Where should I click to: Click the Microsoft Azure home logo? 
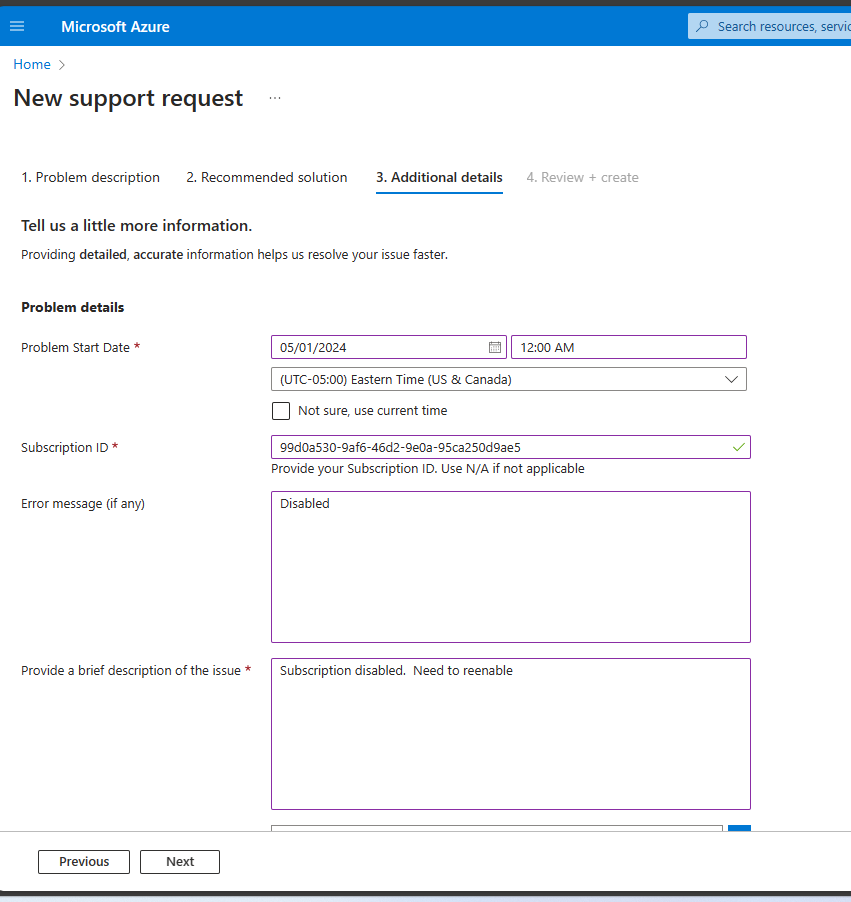(115, 26)
